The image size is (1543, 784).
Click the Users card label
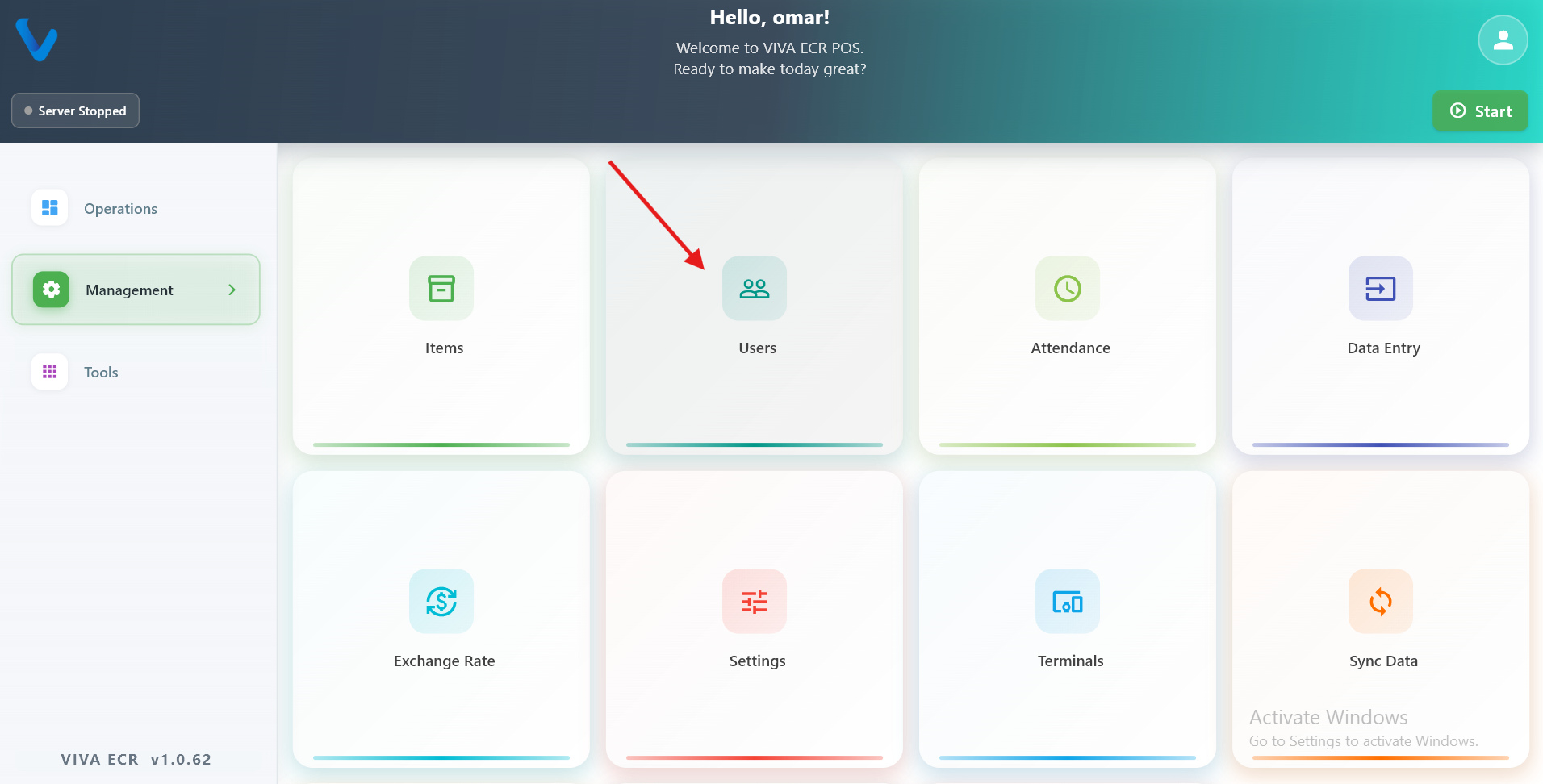pos(757,348)
